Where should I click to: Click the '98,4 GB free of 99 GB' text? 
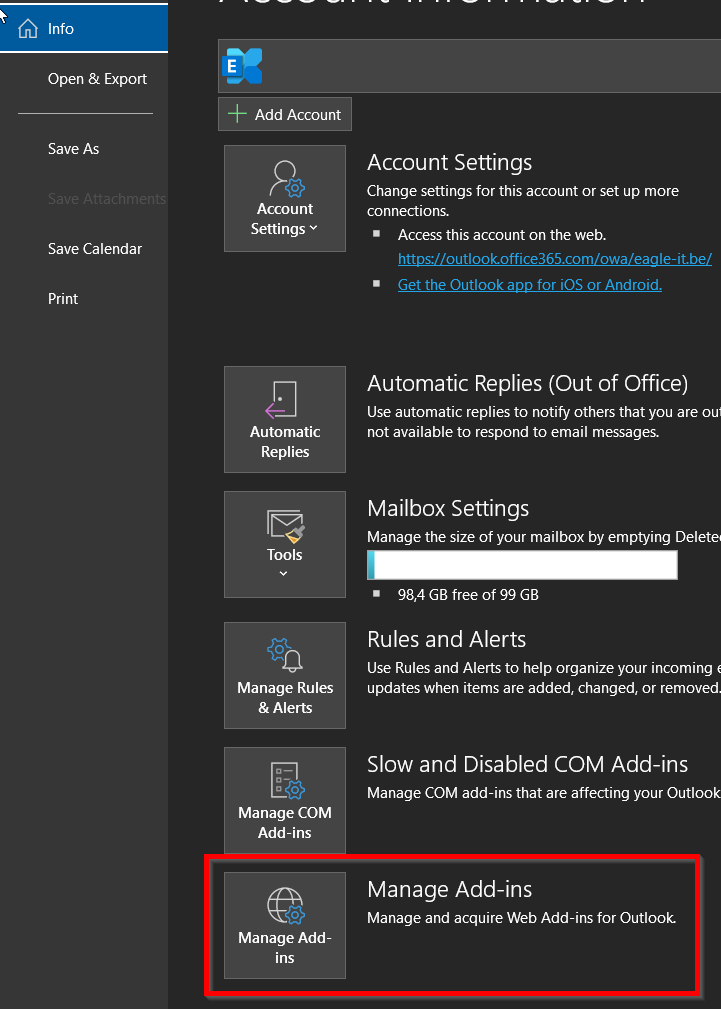[x=468, y=595]
